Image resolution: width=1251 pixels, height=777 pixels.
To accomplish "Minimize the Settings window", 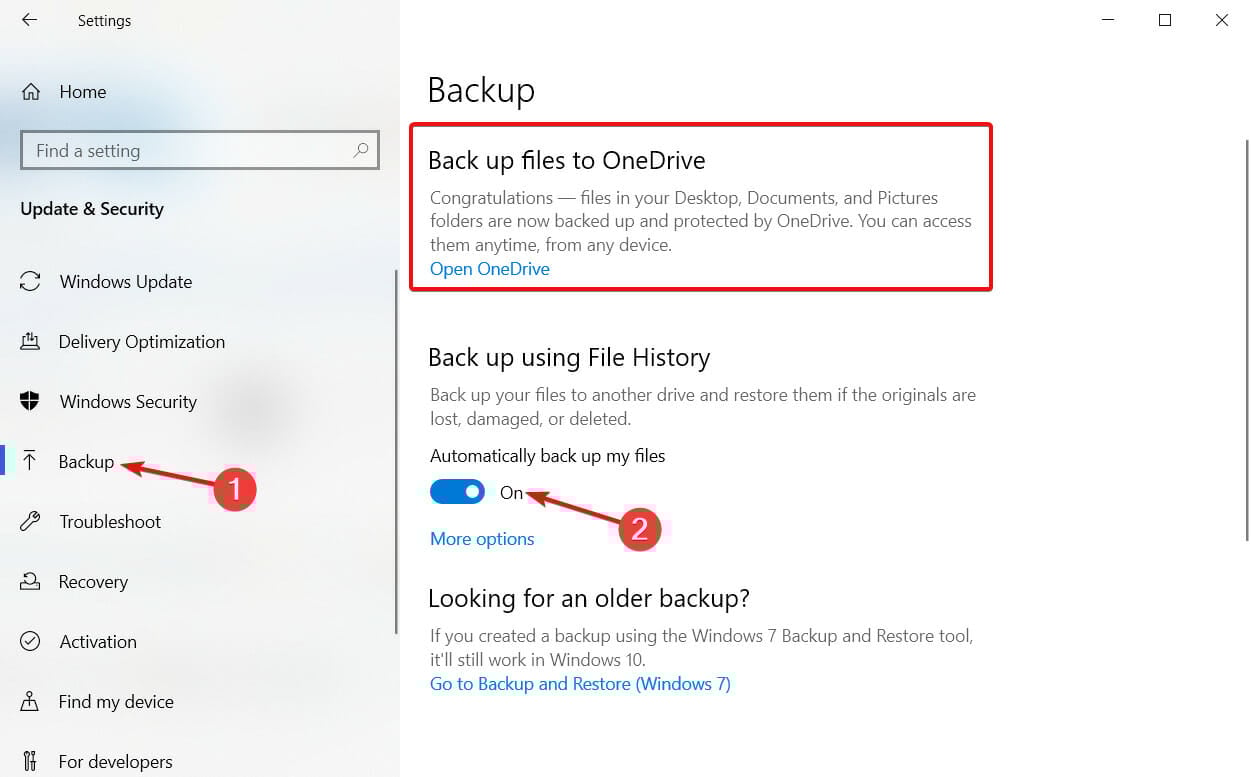I will (1107, 20).
